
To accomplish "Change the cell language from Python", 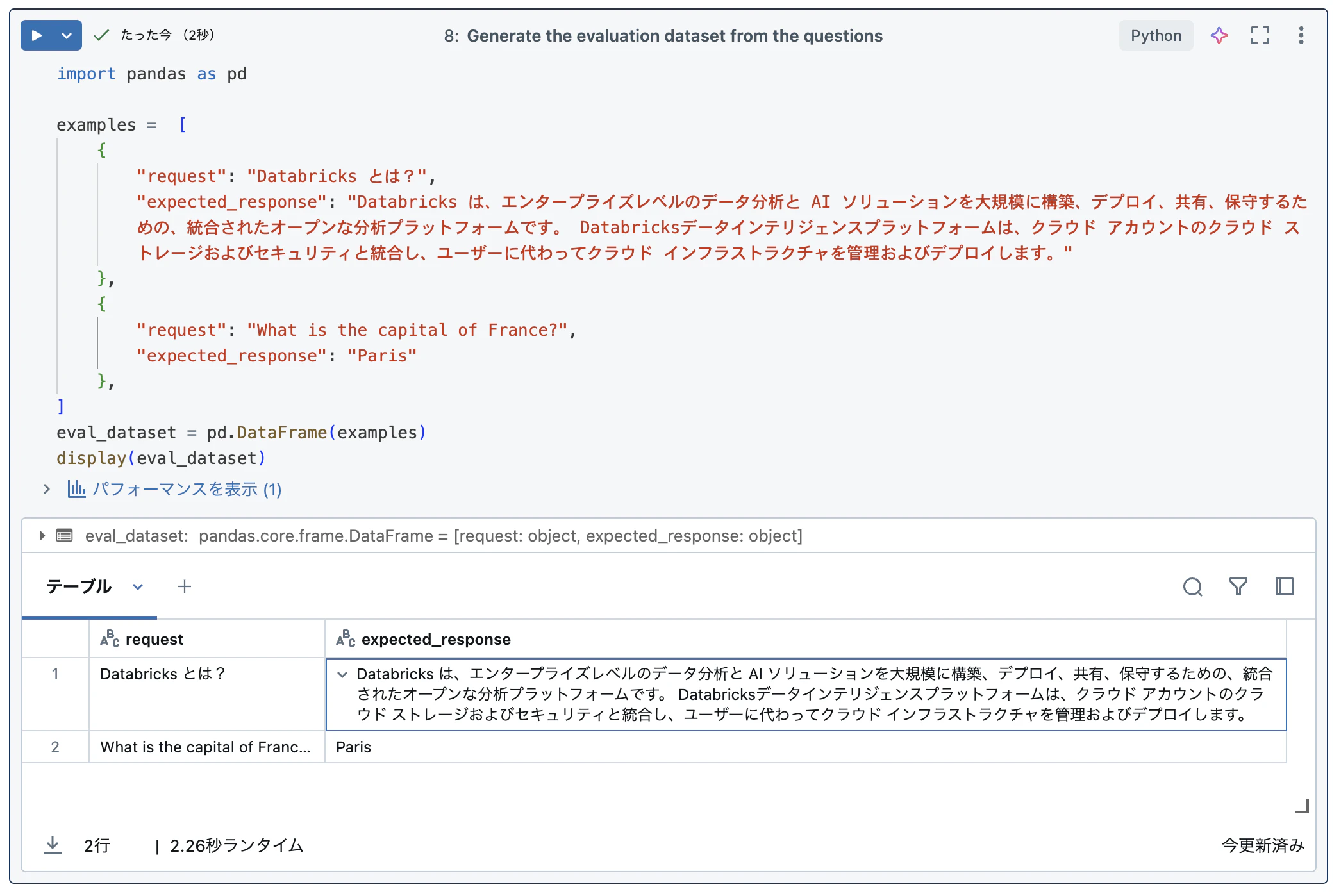I will (x=1156, y=35).
